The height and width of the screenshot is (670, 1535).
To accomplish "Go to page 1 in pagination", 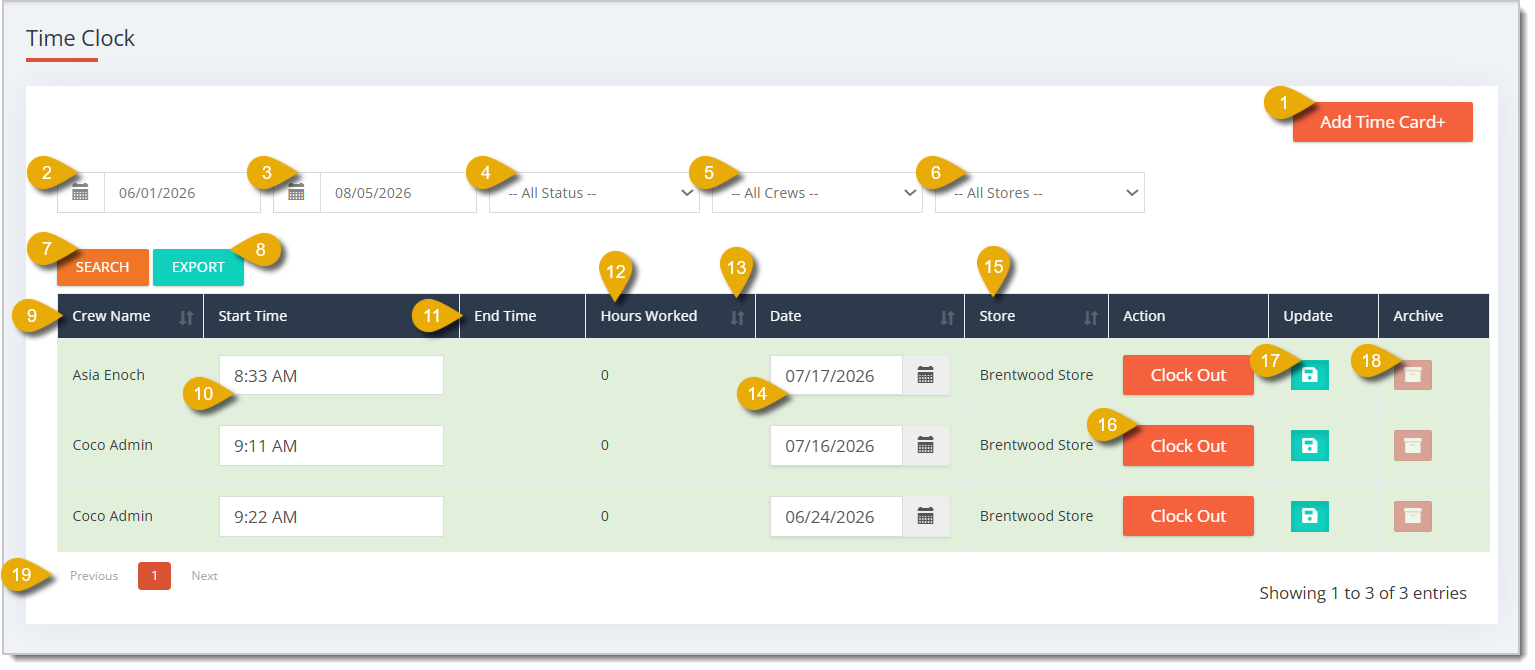I will tap(154, 576).
